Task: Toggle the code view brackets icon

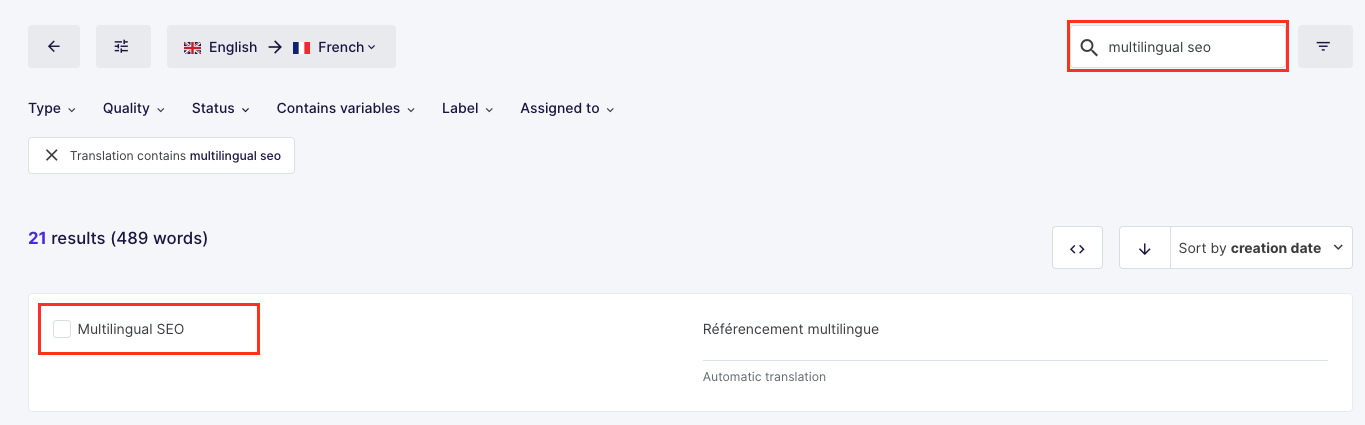Action: tap(1077, 248)
